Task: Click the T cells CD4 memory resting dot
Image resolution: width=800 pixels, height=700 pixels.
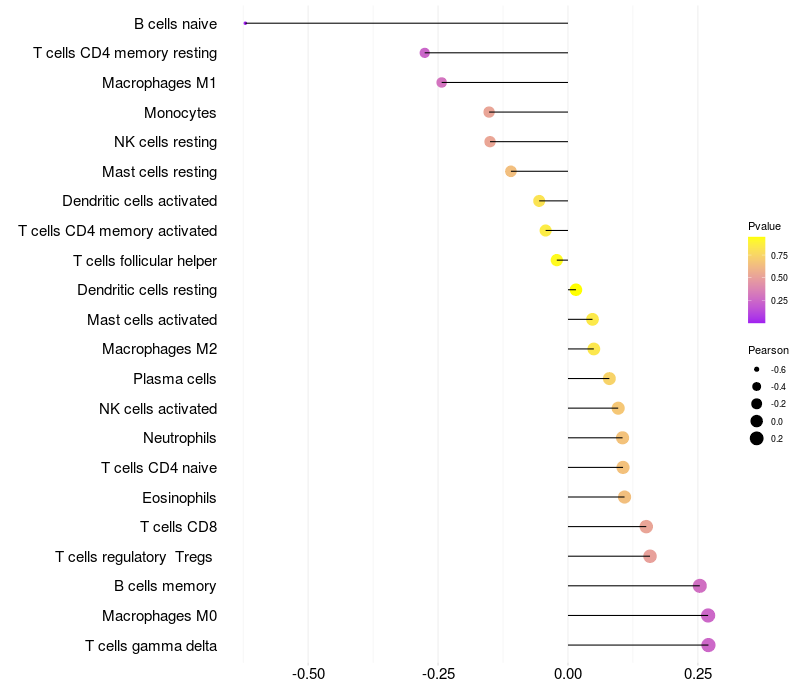Action: [x=424, y=53]
